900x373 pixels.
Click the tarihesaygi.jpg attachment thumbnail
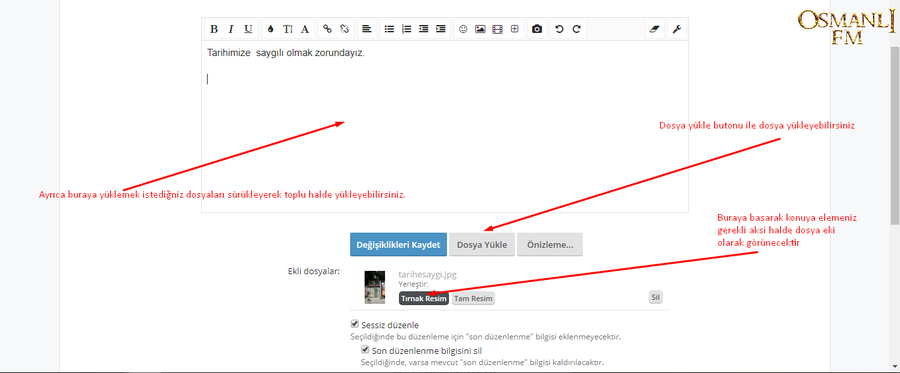(375, 287)
